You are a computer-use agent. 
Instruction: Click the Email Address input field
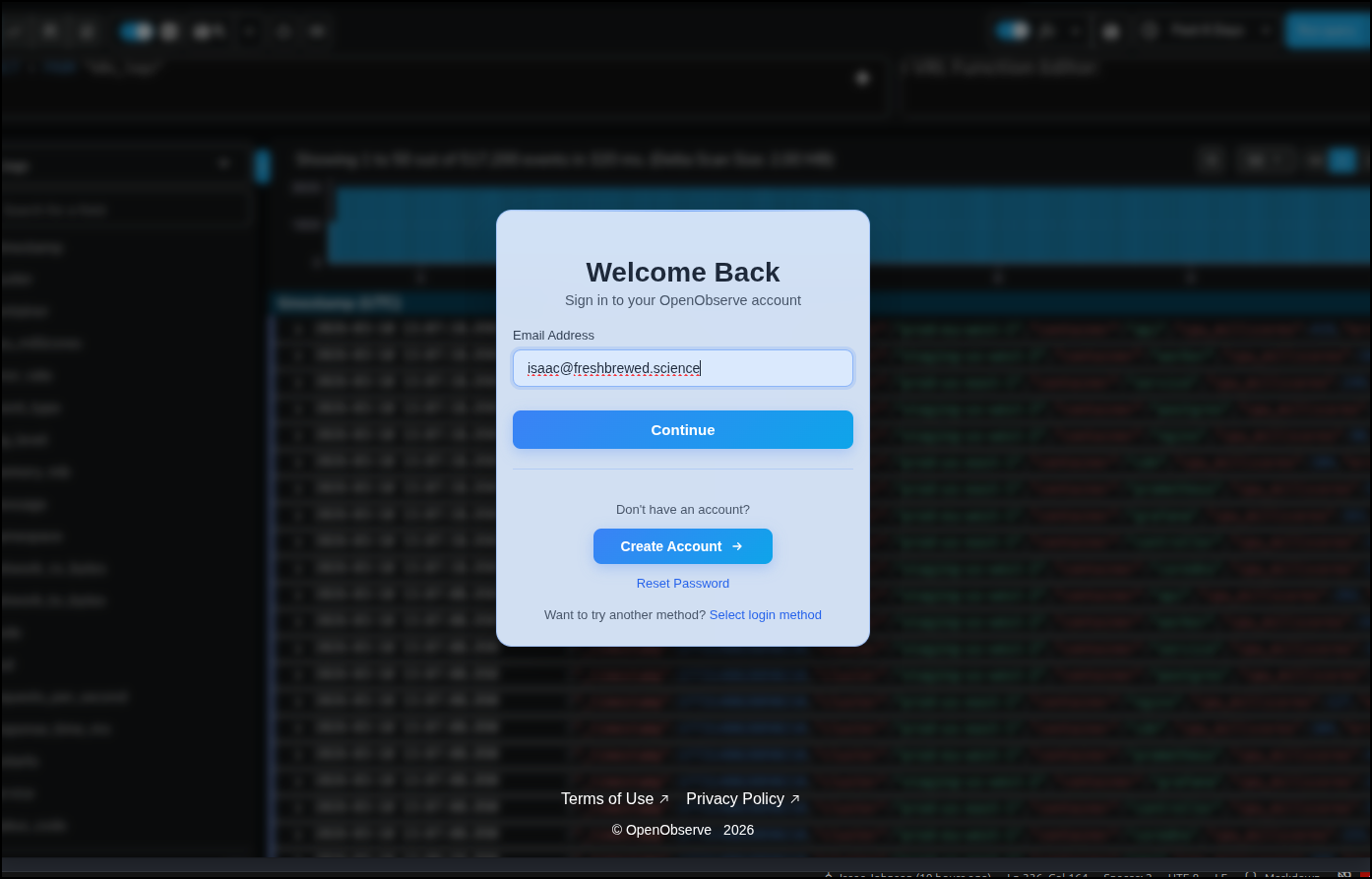[x=683, y=368]
